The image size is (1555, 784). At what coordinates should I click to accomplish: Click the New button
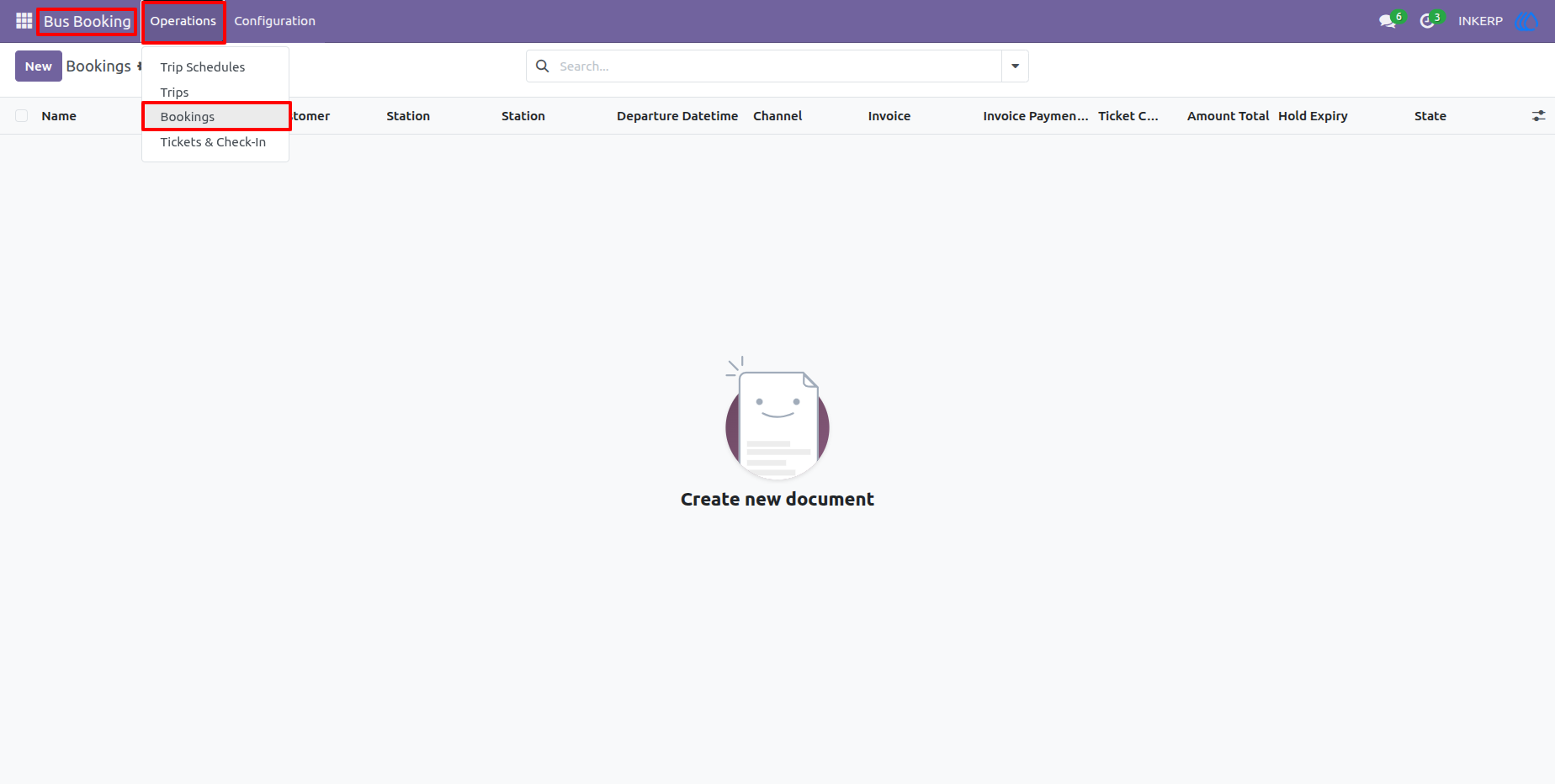tap(39, 66)
